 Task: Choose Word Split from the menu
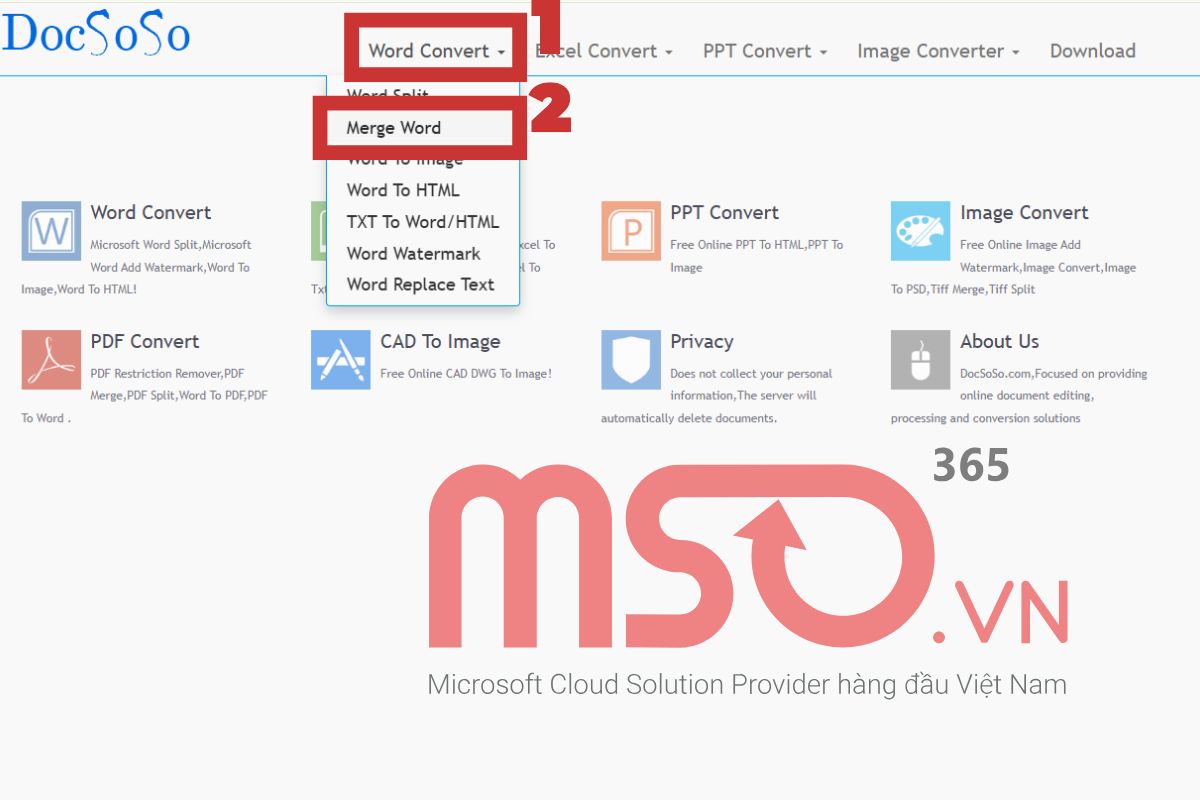pos(388,95)
